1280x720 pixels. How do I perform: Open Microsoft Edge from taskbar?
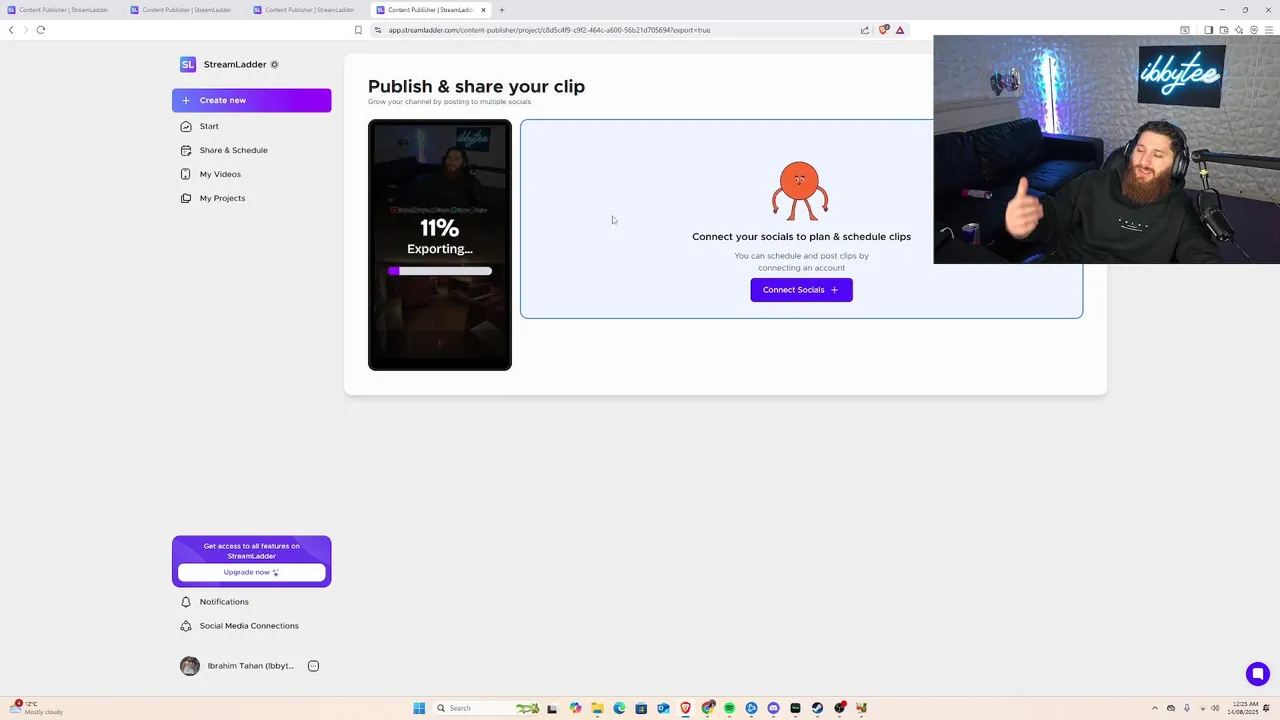[x=619, y=708]
